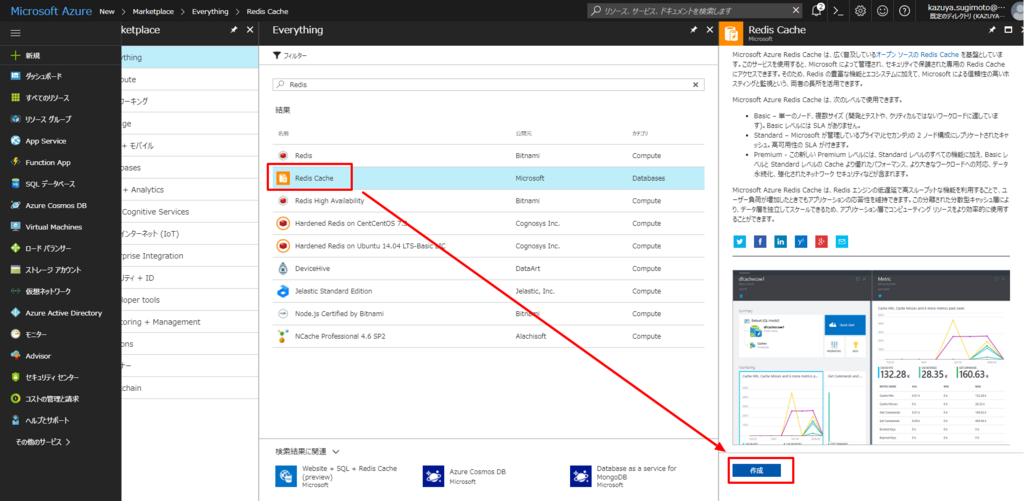Click the Virtual Machines sidebar icon
Screen dimensions: 1024x501
16,227
